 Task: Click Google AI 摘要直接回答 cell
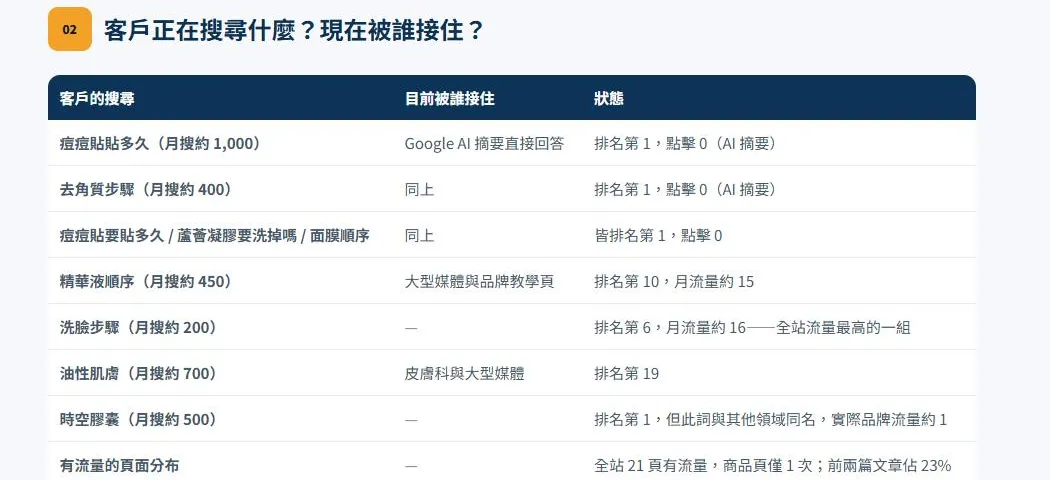[x=484, y=143]
